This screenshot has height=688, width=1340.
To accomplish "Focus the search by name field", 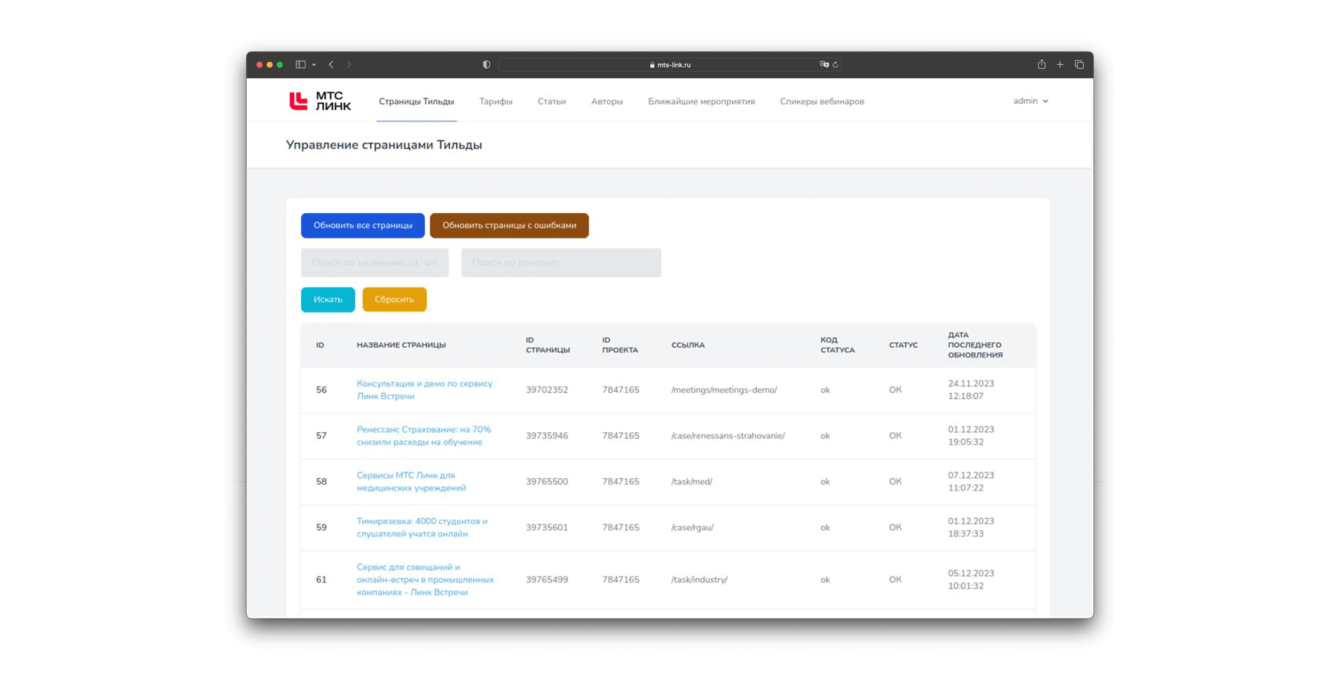I will pyautogui.click(x=375, y=263).
